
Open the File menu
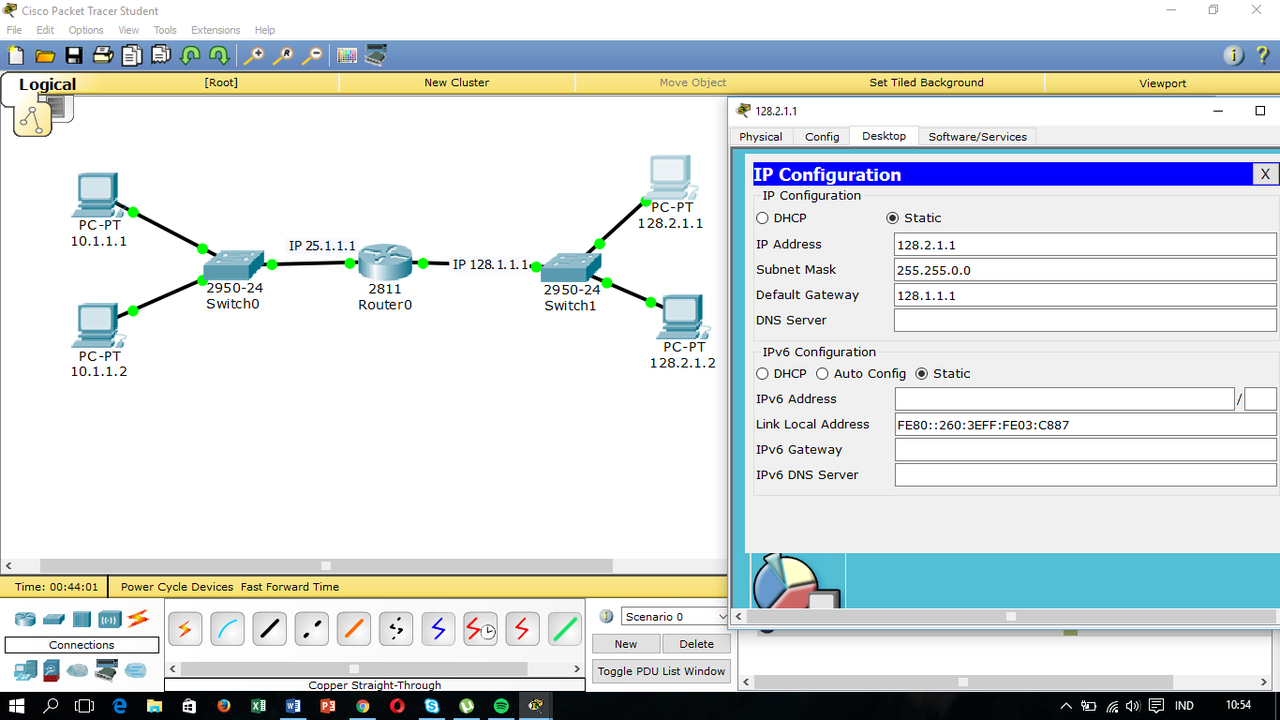click(x=14, y=30)
